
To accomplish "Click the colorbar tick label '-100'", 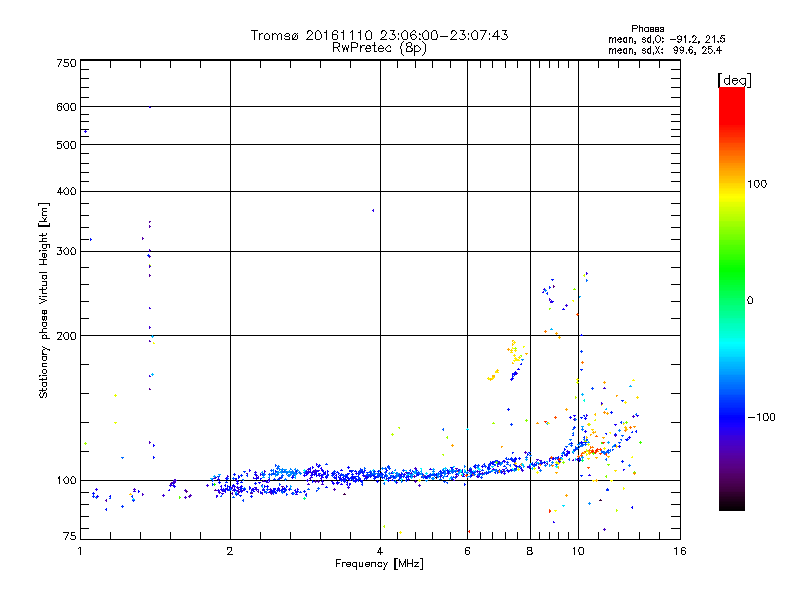I will (x=761, y=417).
